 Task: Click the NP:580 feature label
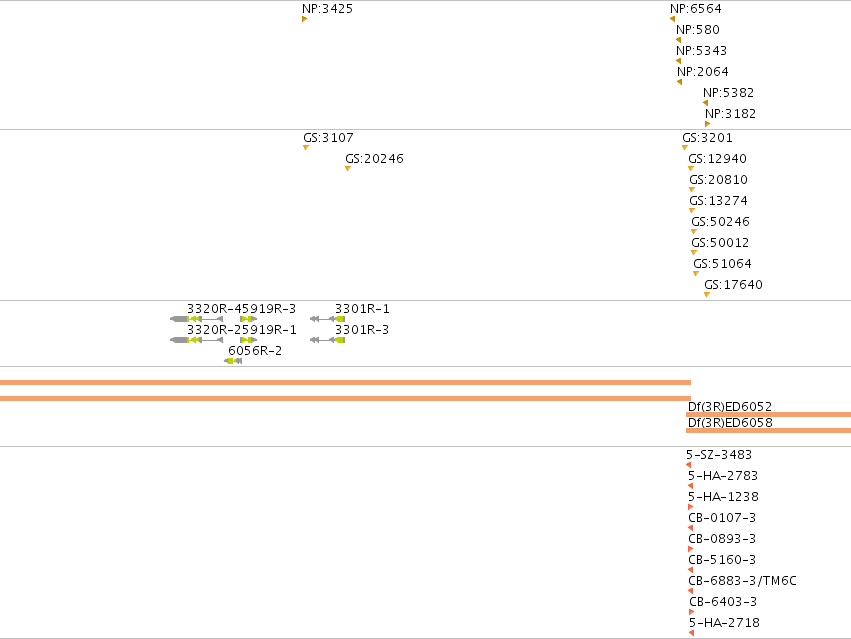(x=697, y=30)
